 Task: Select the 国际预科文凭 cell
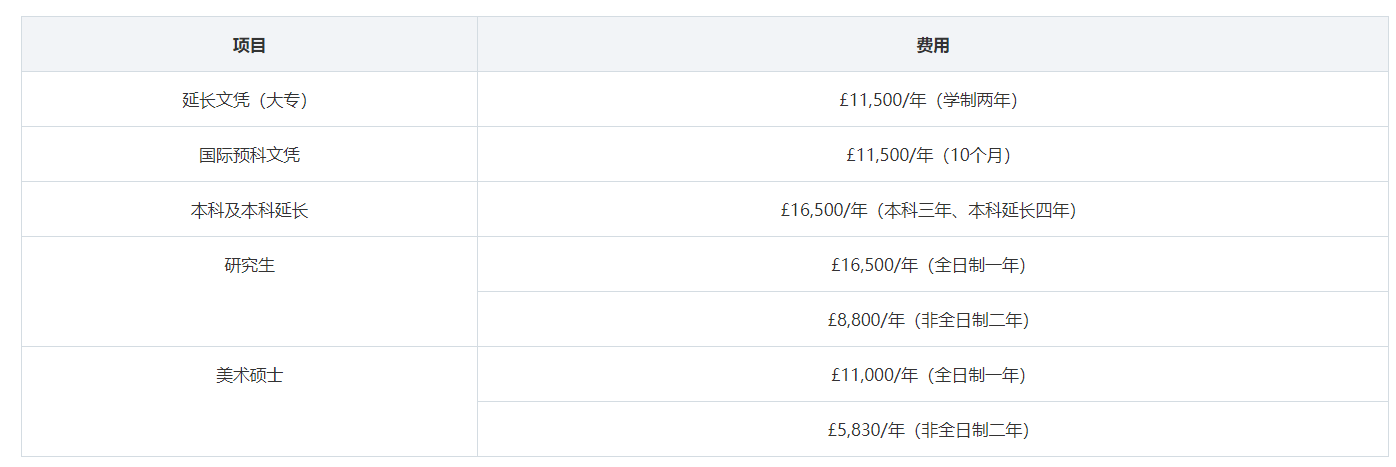point(249,155)
